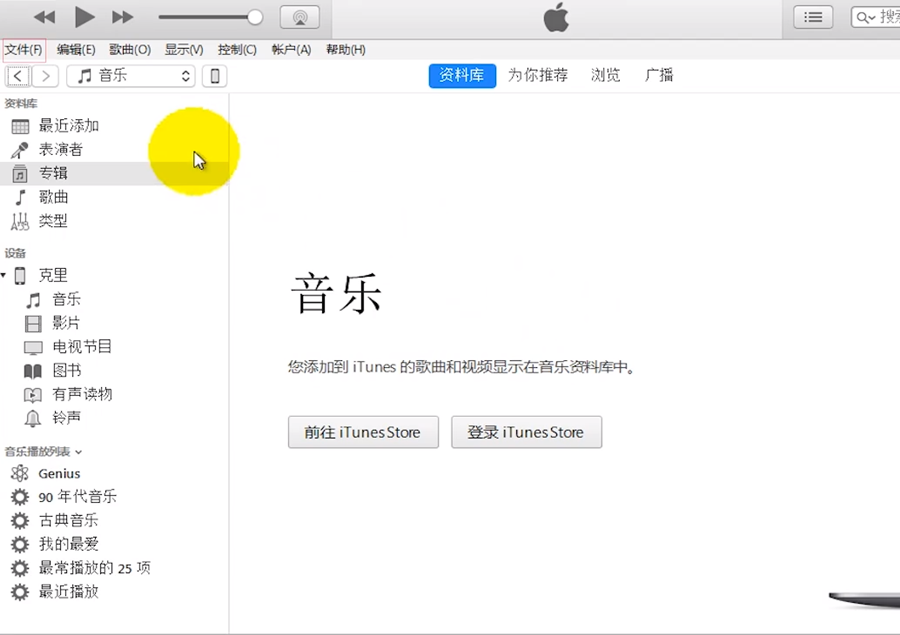
Task: Skip forward with the fast-forward button
Action: point(122,17)
